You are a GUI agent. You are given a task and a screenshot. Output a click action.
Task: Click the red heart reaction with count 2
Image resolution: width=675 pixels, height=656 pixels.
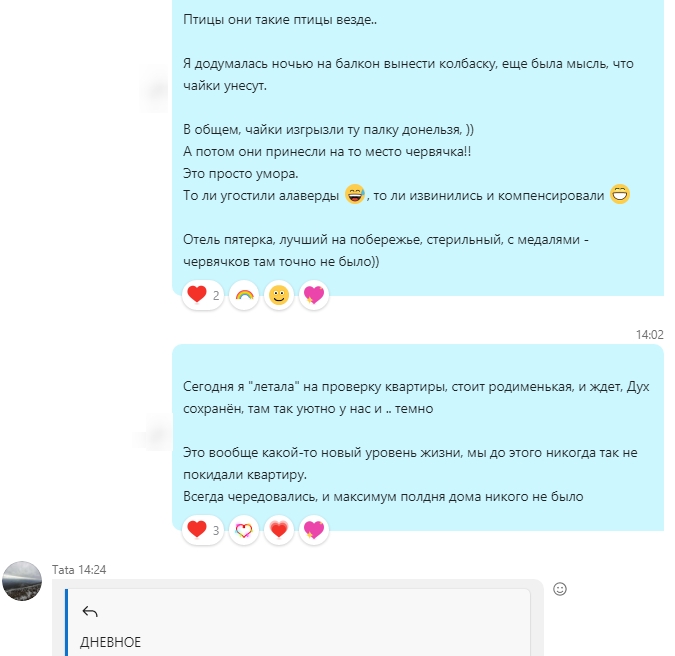click(203, 295)
